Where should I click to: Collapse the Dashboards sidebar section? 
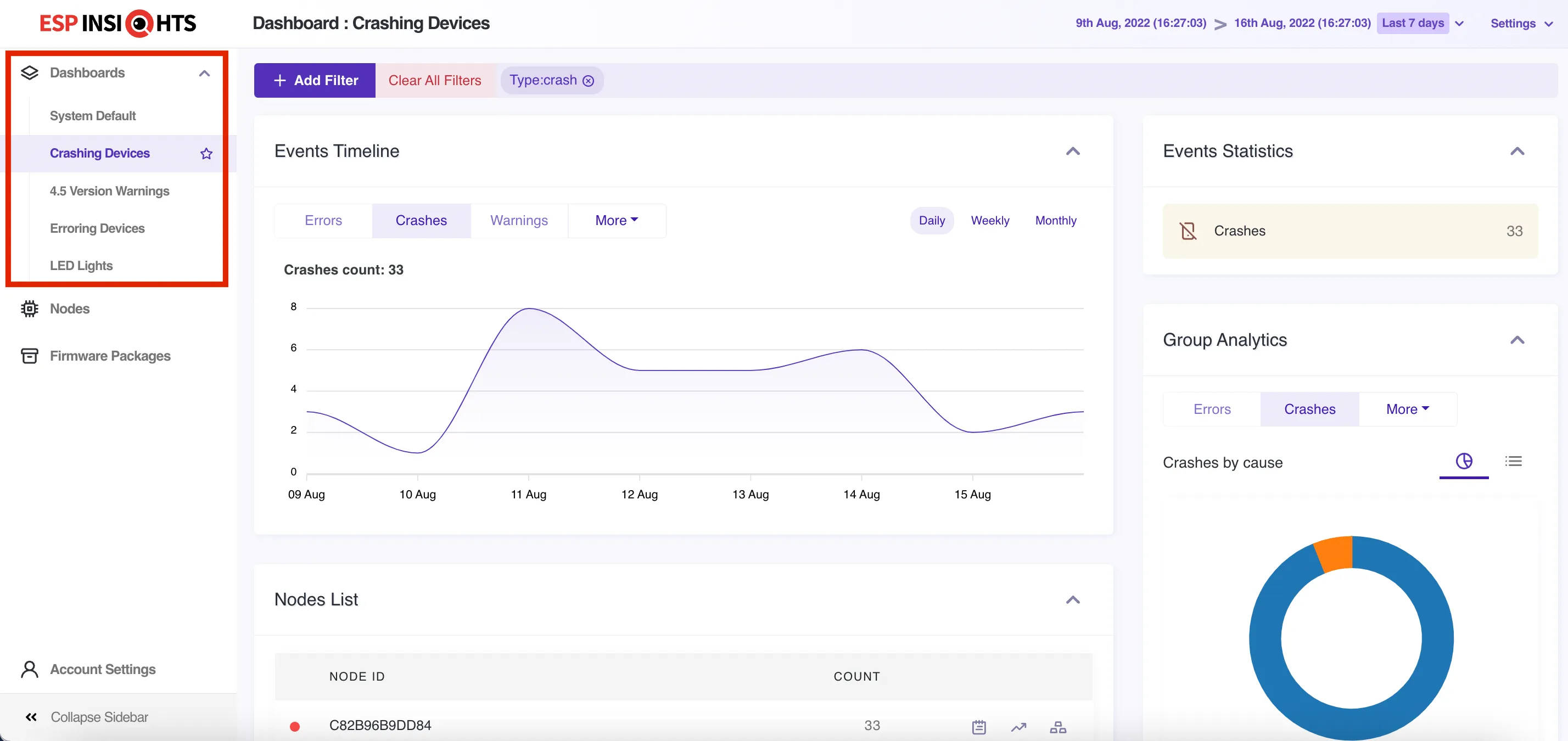(x=205, y=73)
